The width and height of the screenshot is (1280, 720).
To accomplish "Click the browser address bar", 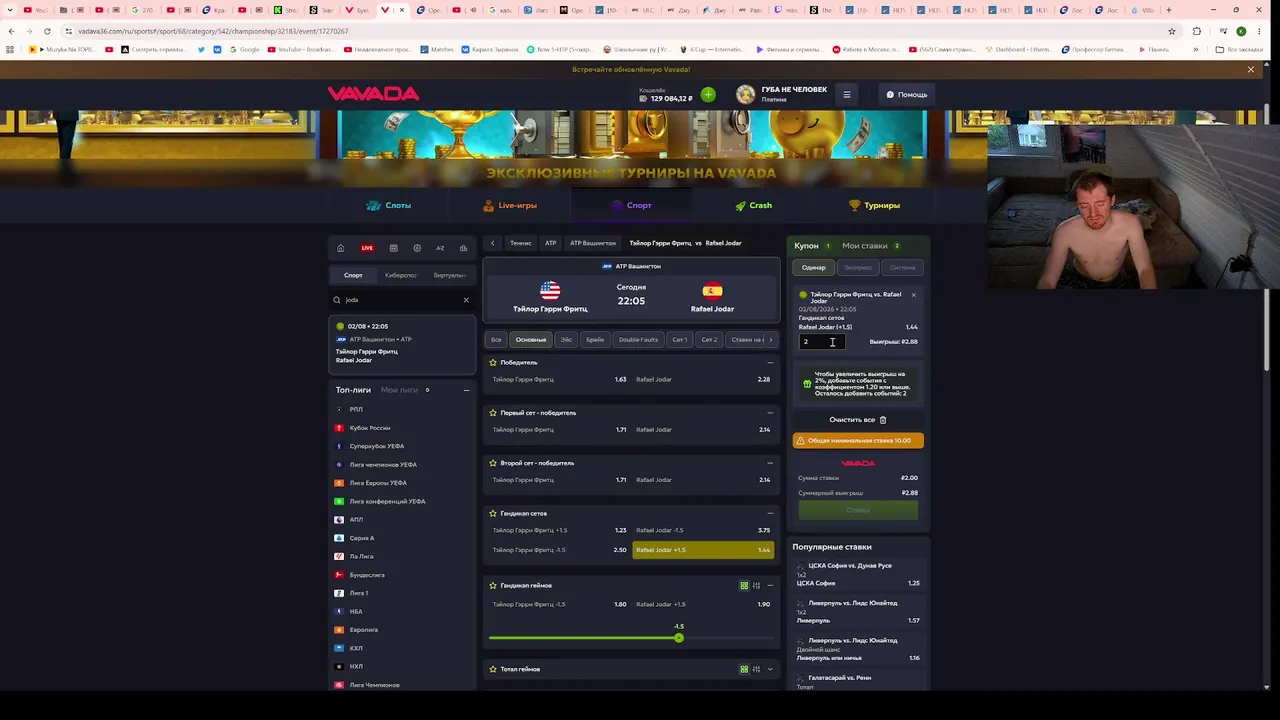I will pos(610,31).
